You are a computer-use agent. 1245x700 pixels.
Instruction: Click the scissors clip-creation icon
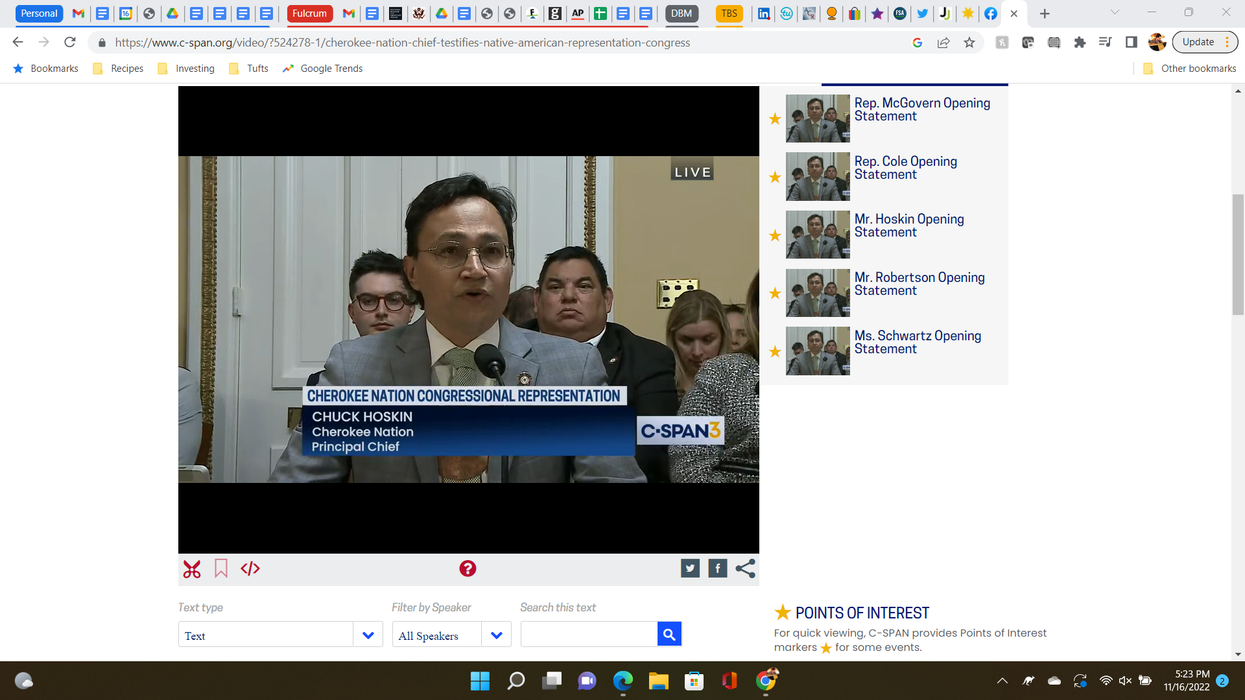192,569
